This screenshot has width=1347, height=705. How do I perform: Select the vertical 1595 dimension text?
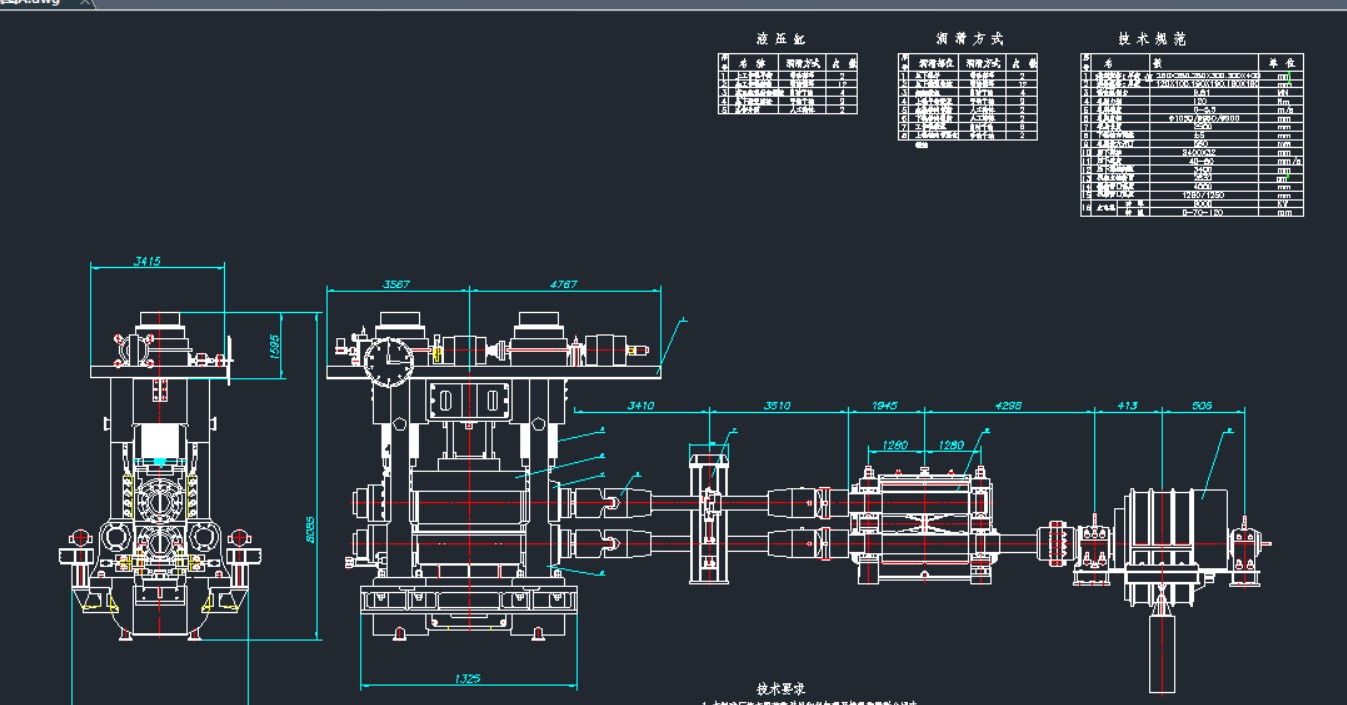point(274,346)
